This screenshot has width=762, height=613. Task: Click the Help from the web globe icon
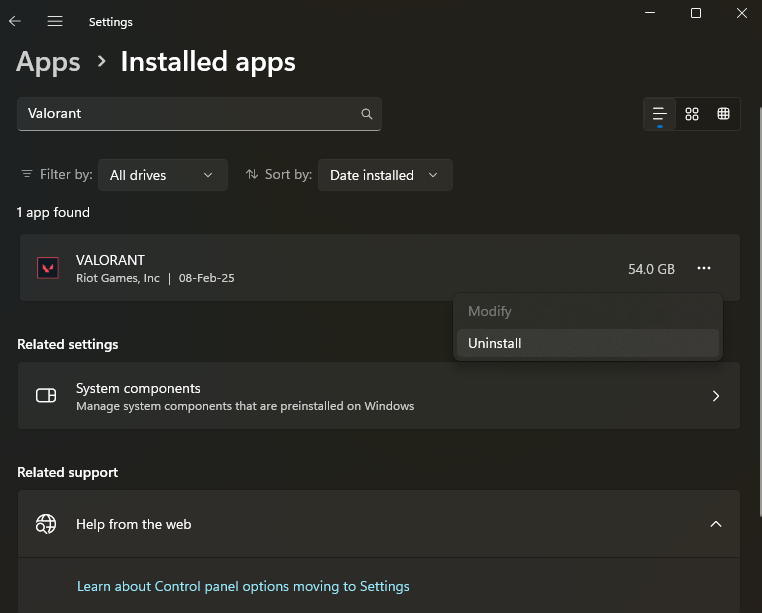[46, 524]
